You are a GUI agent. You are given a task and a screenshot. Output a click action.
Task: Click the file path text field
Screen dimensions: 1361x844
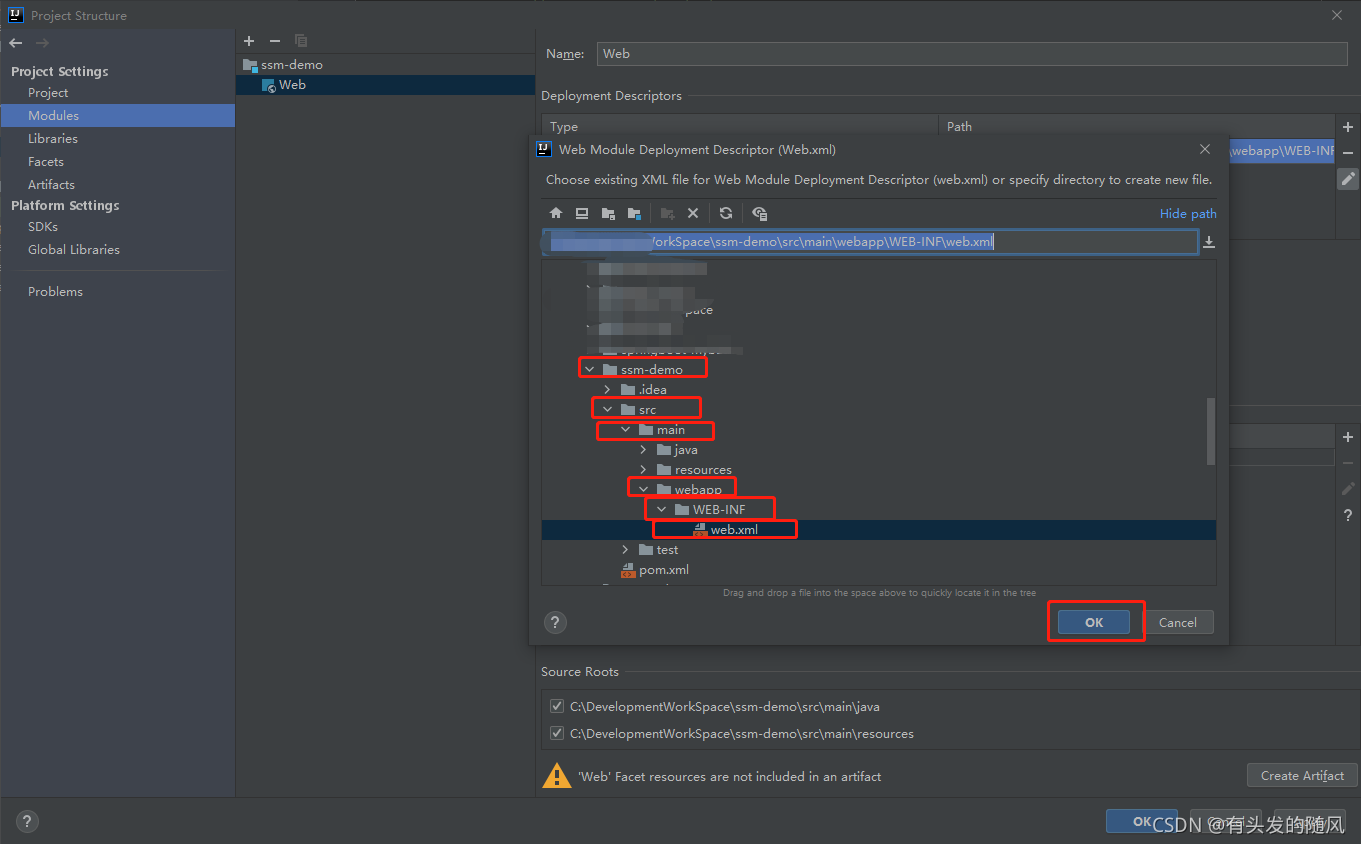coord(870,242)
